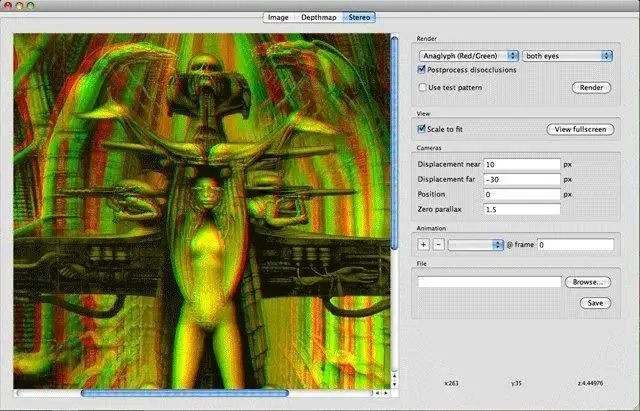Enable Use test pattern checkbox

click(x=422, y=87)
